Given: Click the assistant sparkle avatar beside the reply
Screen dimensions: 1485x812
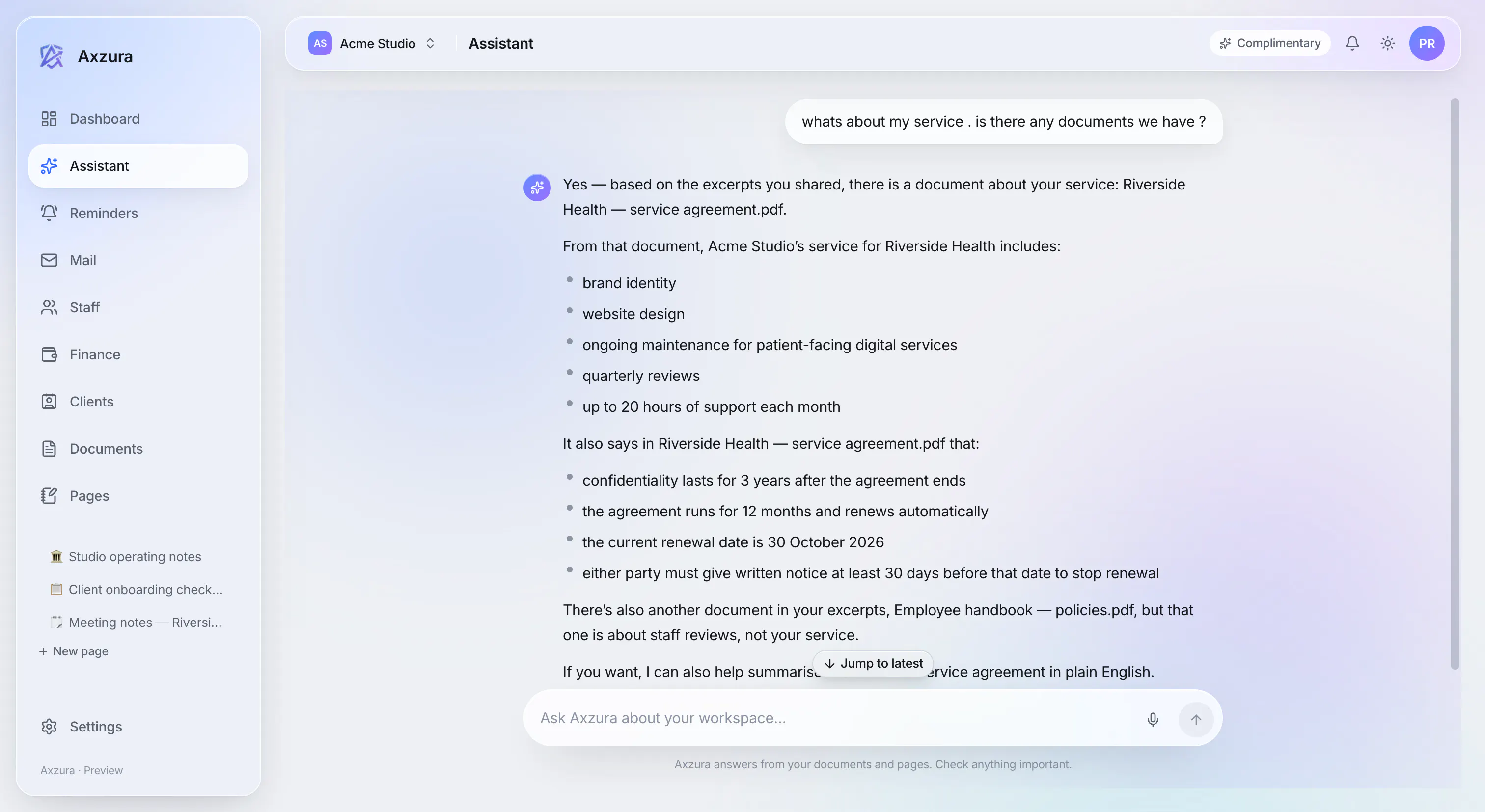Looking at the screenshot, I should [x=537, y=188].
